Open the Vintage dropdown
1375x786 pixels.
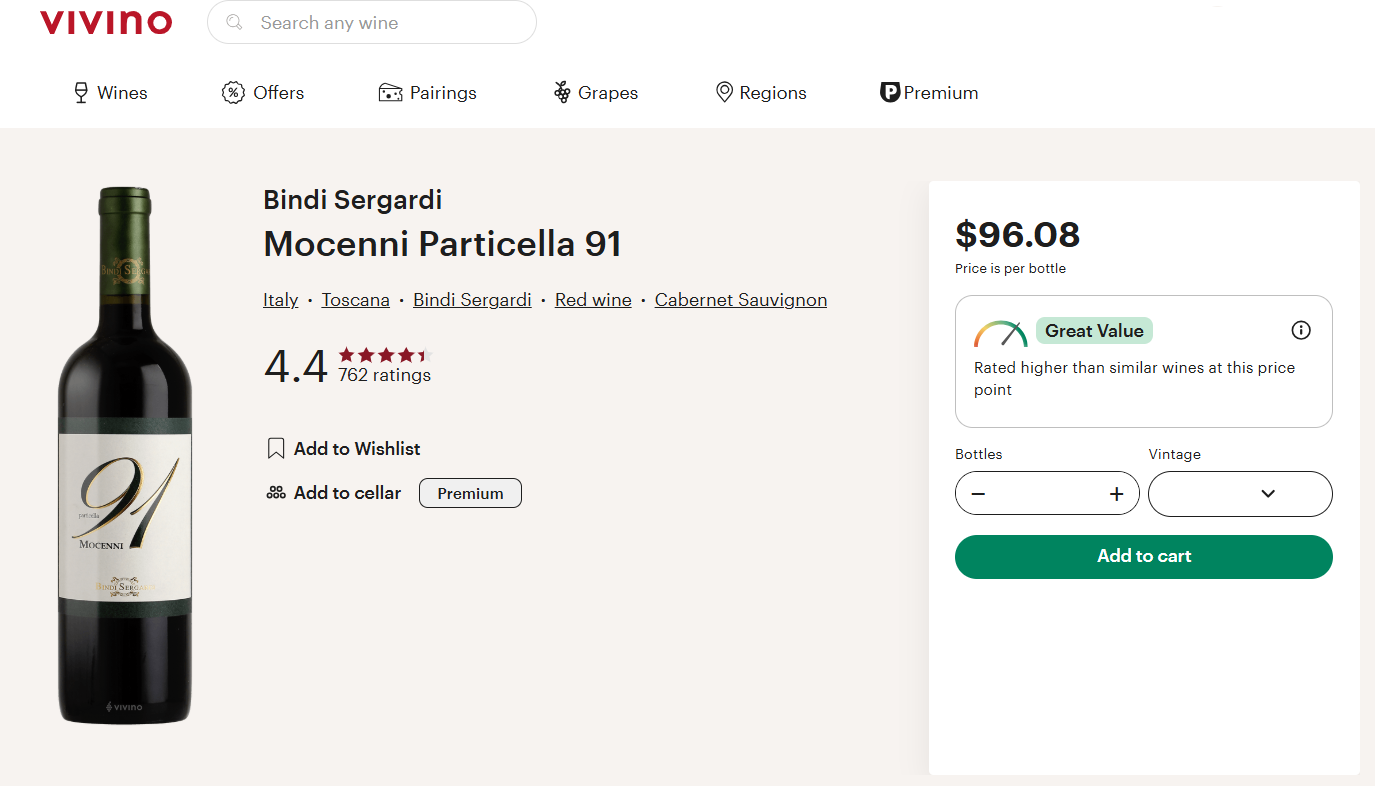point(1240,494)
